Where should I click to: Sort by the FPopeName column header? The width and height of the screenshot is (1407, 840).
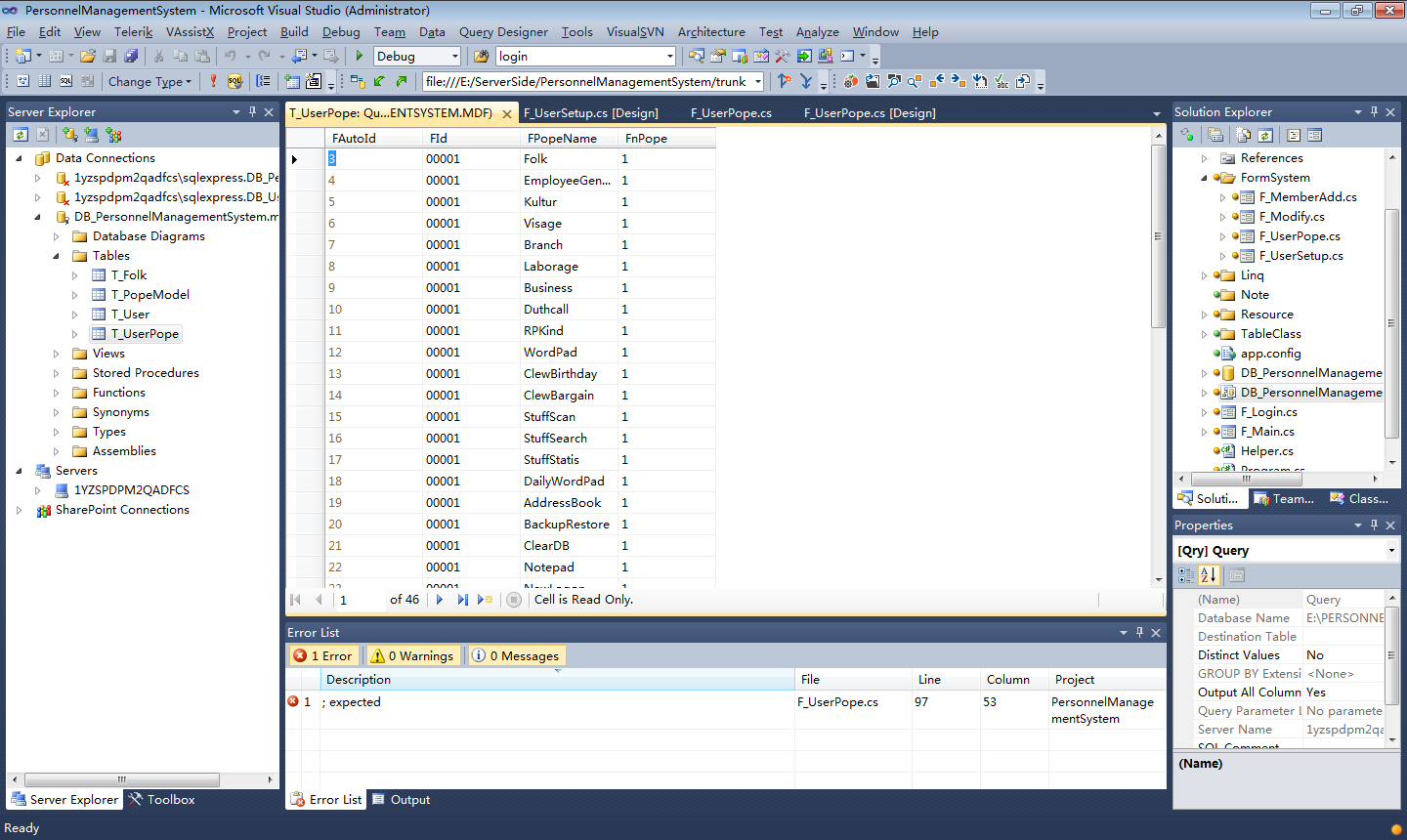coord(570,139)
